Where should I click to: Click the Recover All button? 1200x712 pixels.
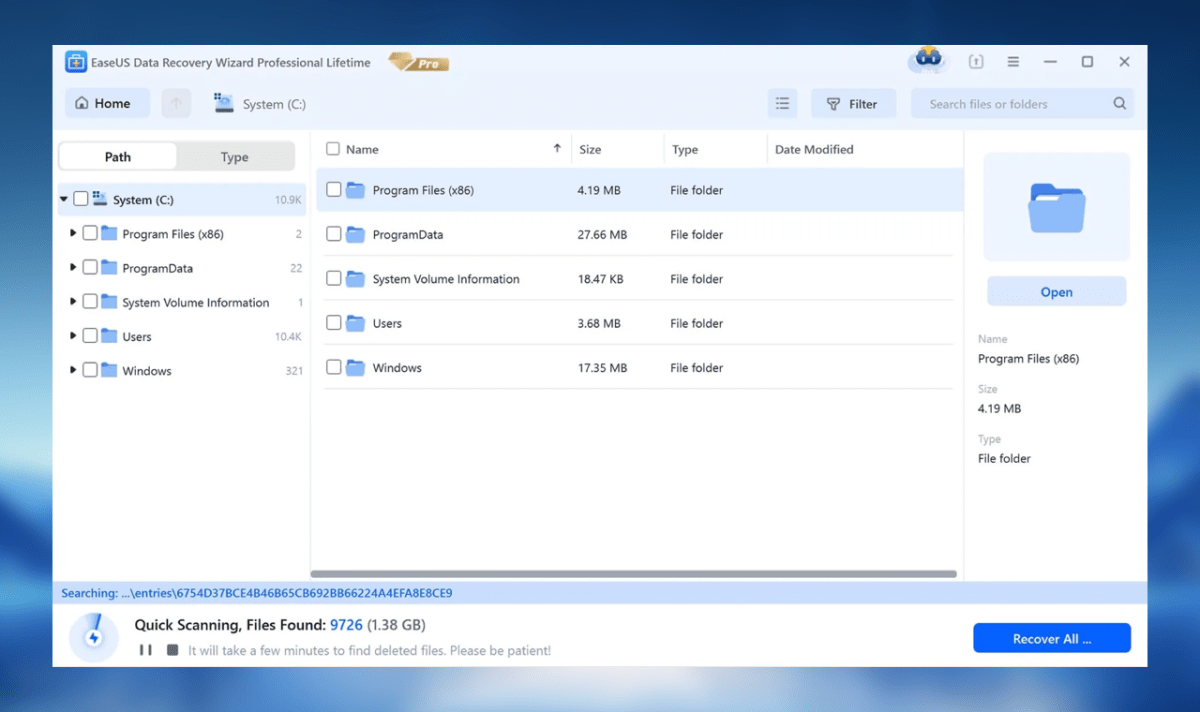(x=1052, y=638)
